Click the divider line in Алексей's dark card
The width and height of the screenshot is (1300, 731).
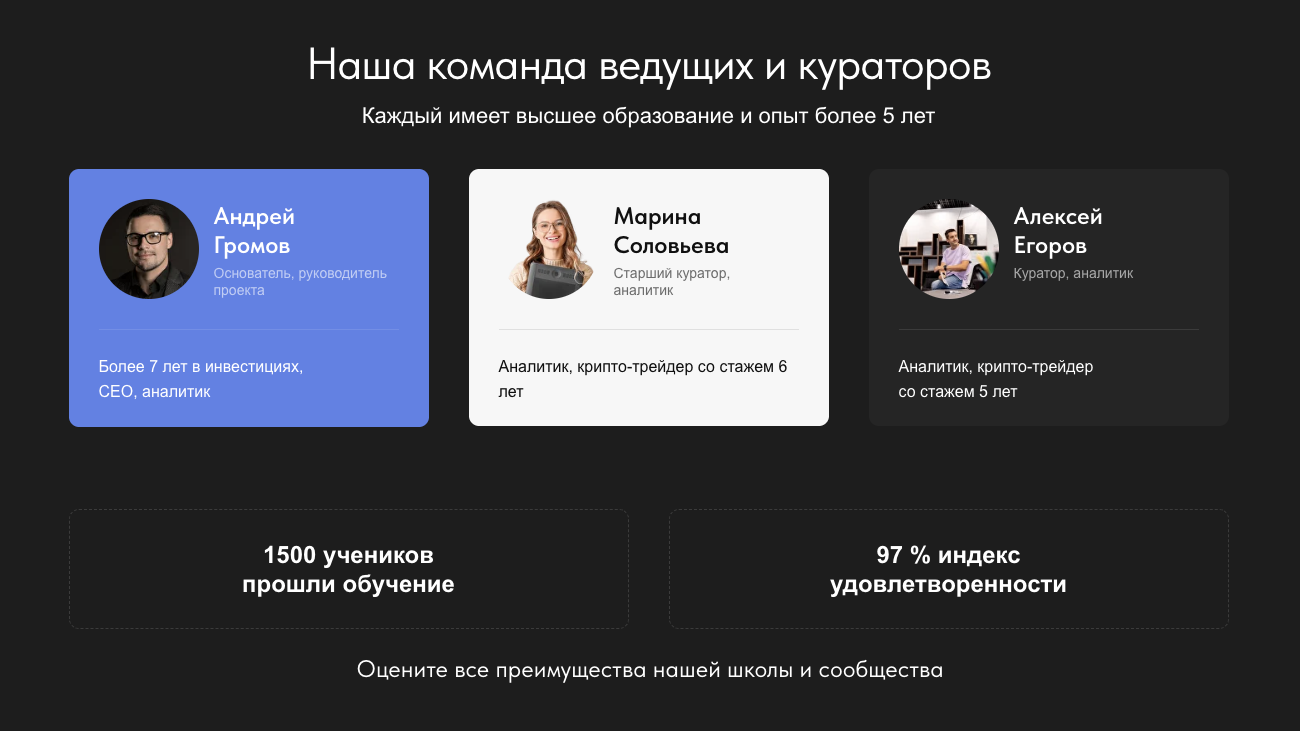[x=1049, y=329]
